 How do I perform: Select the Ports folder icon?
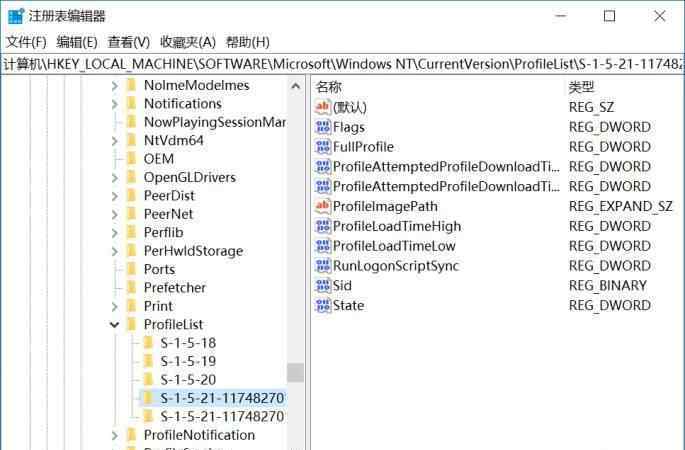coord(131,269)
